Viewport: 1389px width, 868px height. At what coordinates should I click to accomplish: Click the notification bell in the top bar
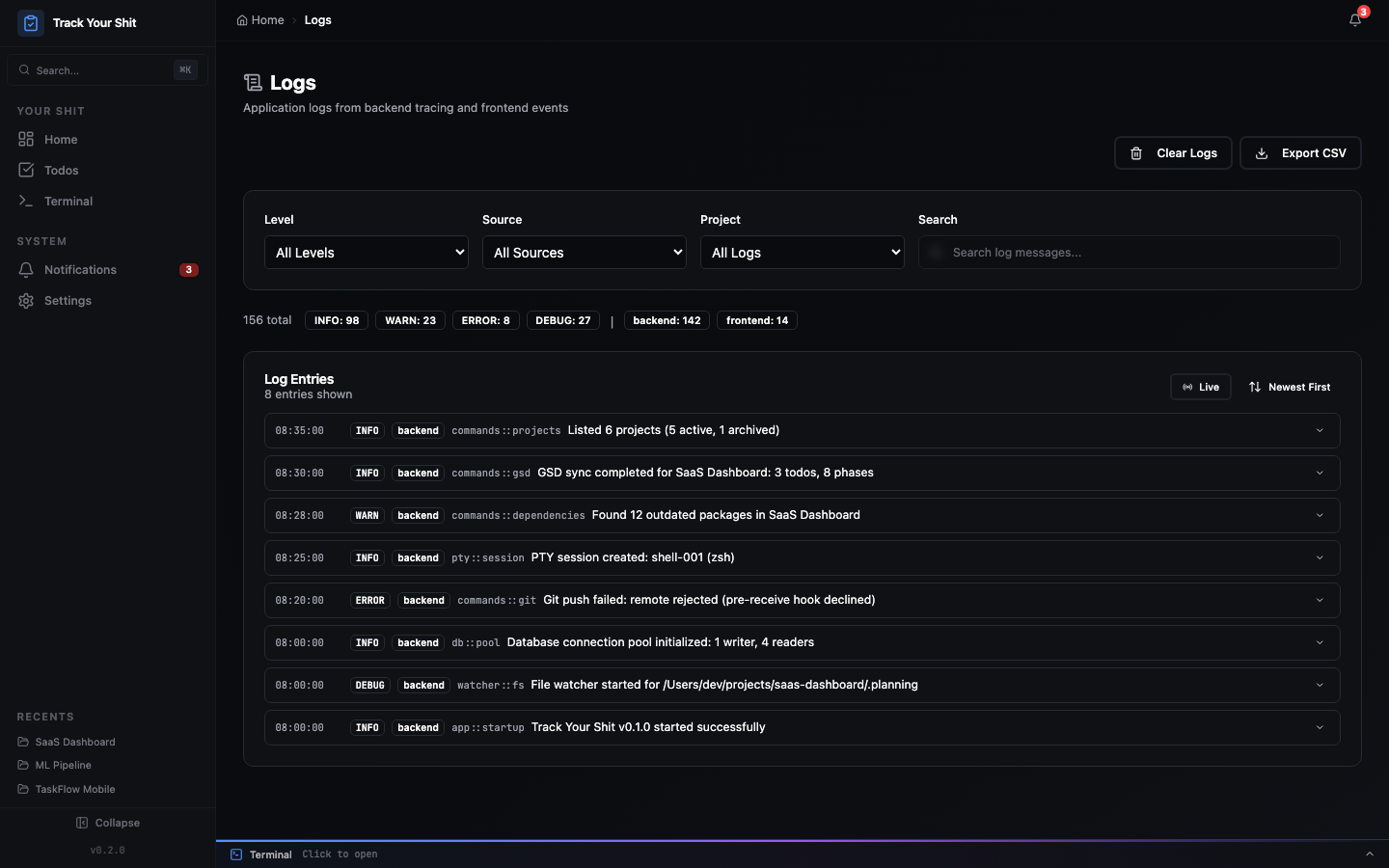pos(1354,19)
